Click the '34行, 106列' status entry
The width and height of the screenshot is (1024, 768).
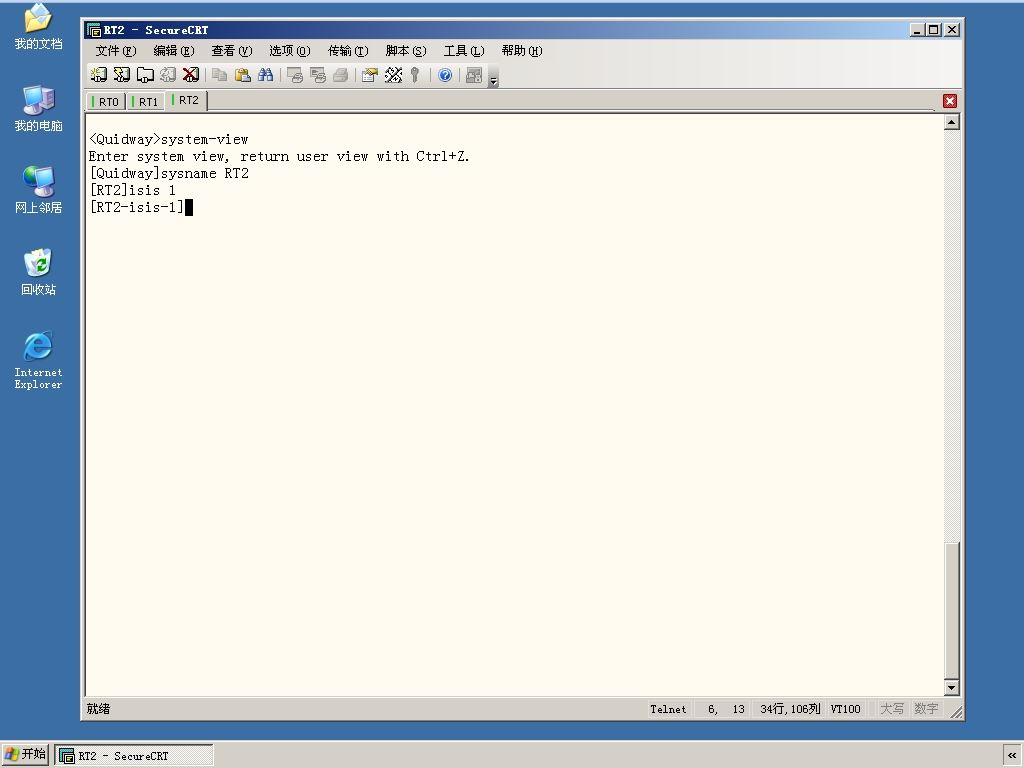point(790,709)
